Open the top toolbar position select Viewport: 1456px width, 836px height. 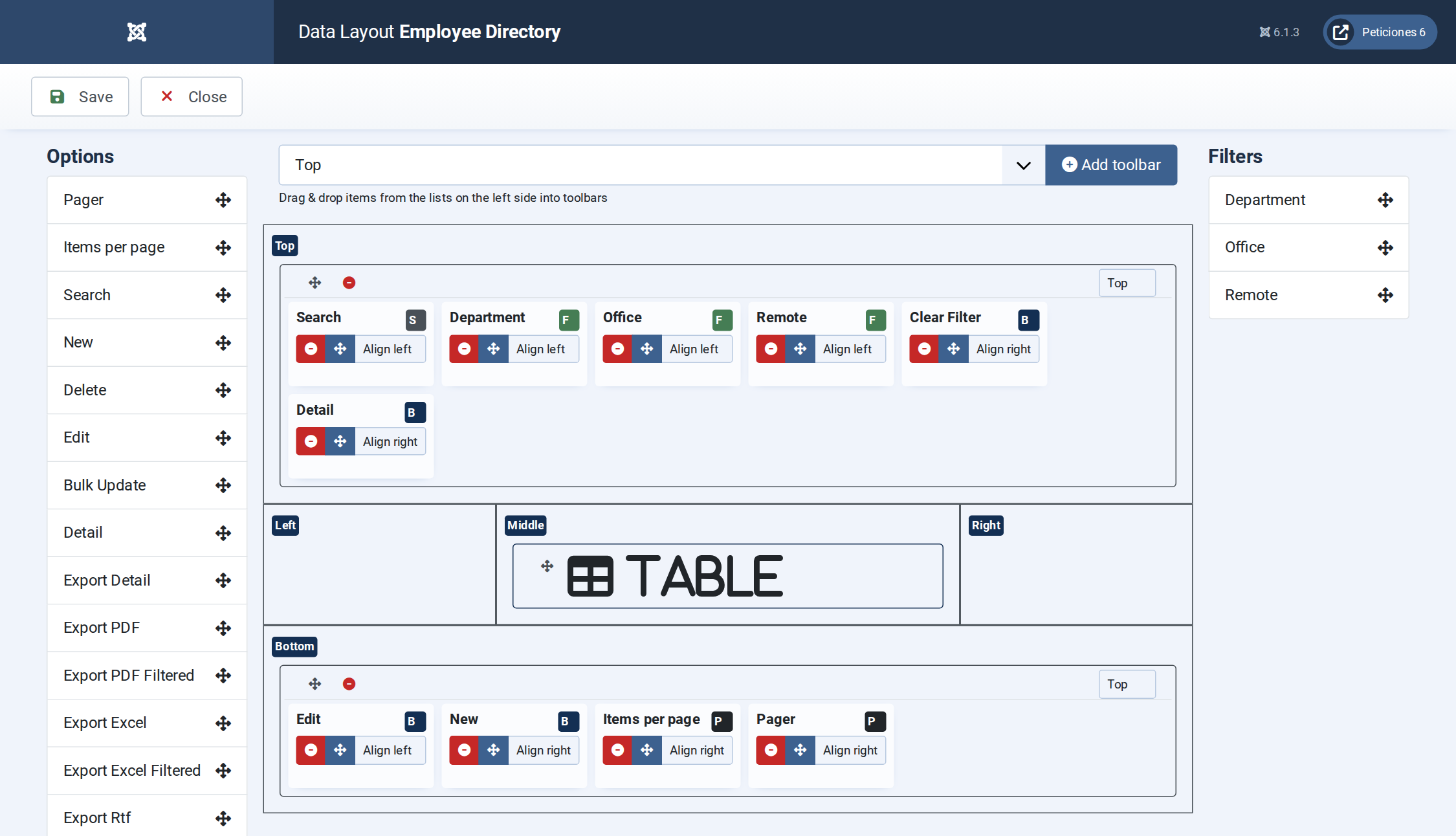pos(1127,283)
